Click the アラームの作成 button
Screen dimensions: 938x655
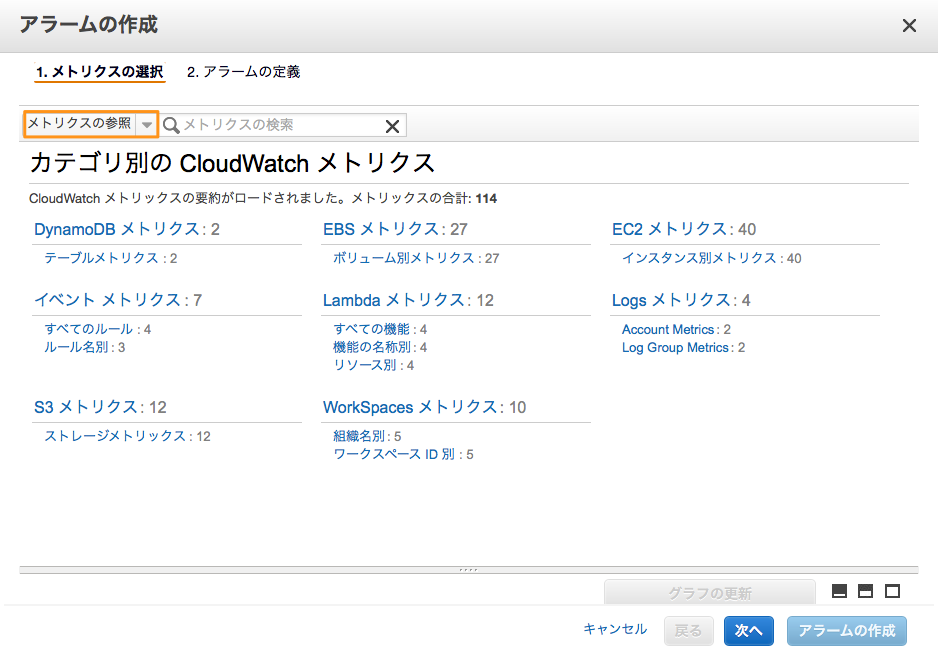tap(846, 630)
